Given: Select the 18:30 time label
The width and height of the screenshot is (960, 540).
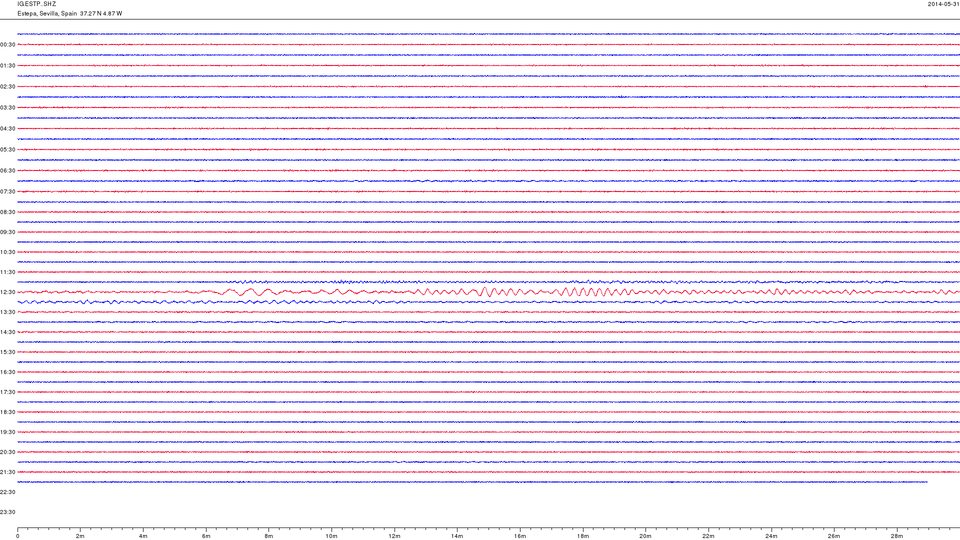Looking at the screenshot, I should (7, 412).
